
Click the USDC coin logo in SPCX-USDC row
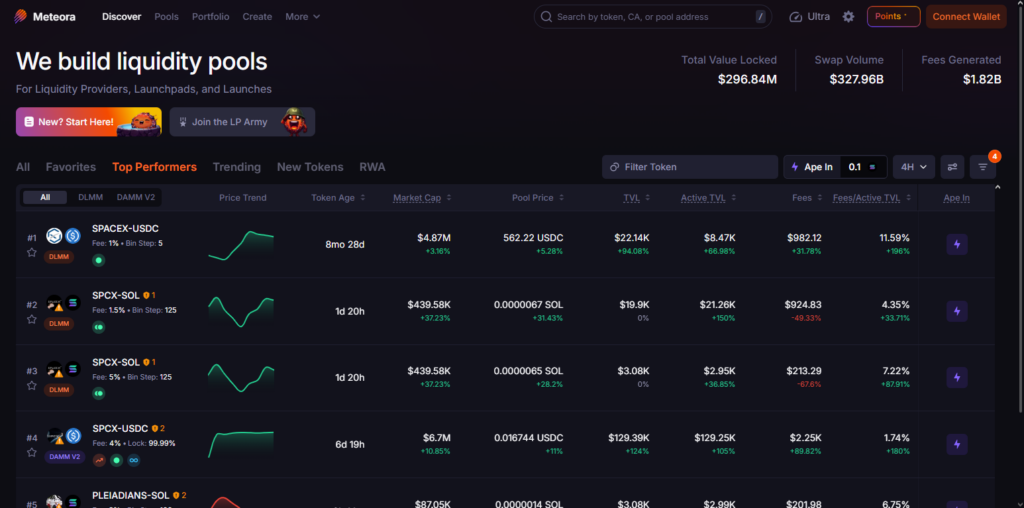pyautogui.click(x=72, y=436)
